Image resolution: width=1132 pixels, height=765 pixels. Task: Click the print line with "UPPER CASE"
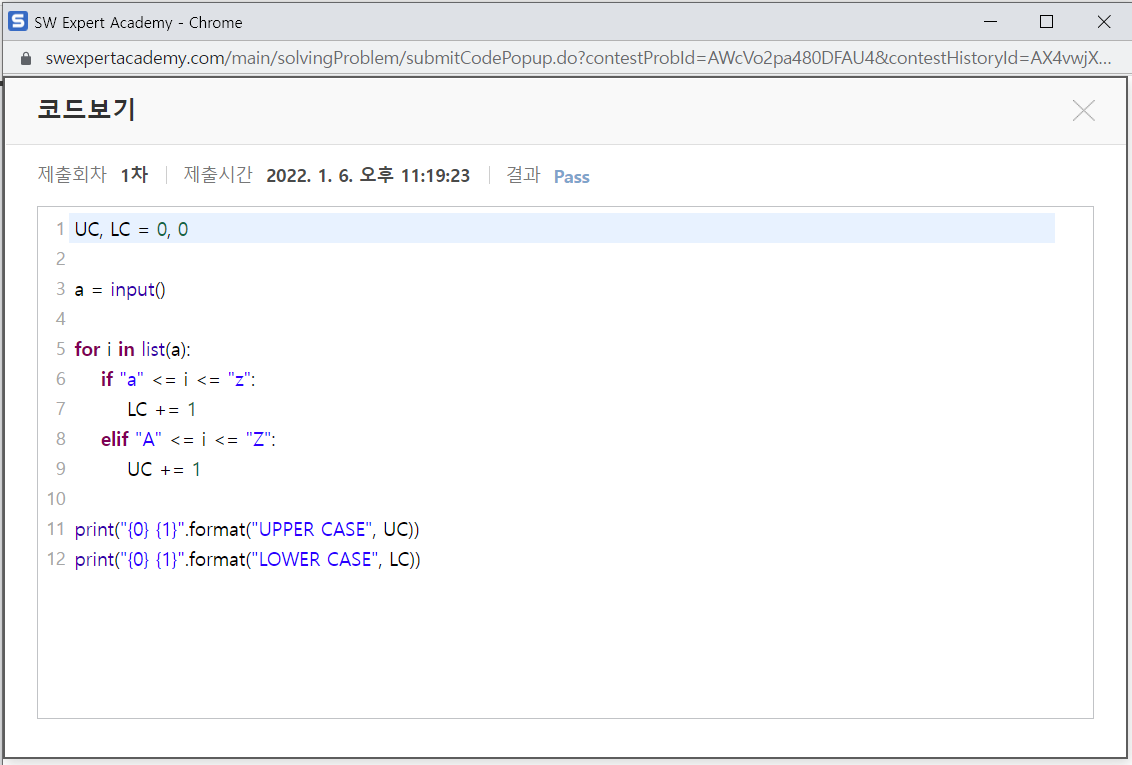point(247,530)
